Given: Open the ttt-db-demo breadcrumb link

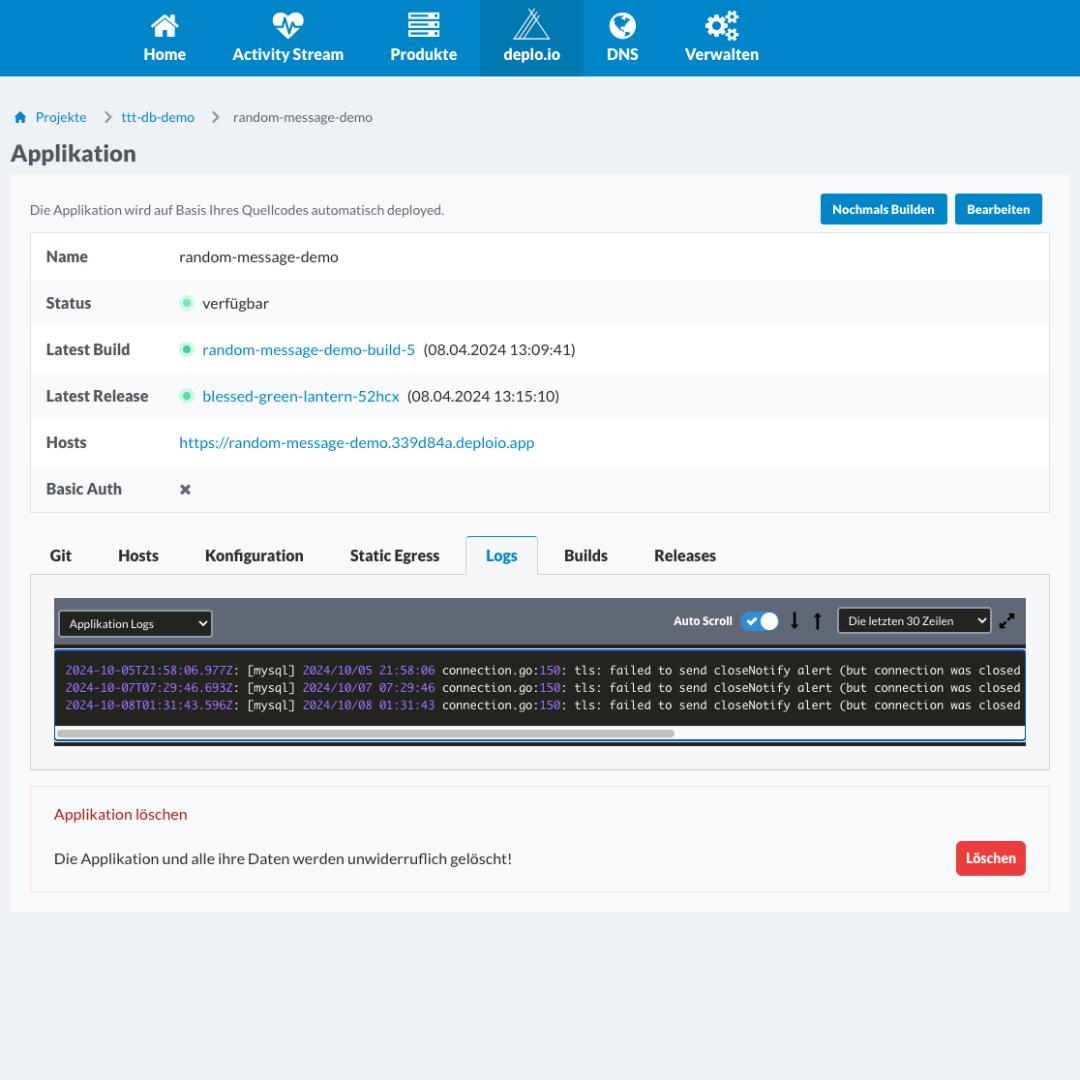Looking at the screenshot, I should [158, 117].
